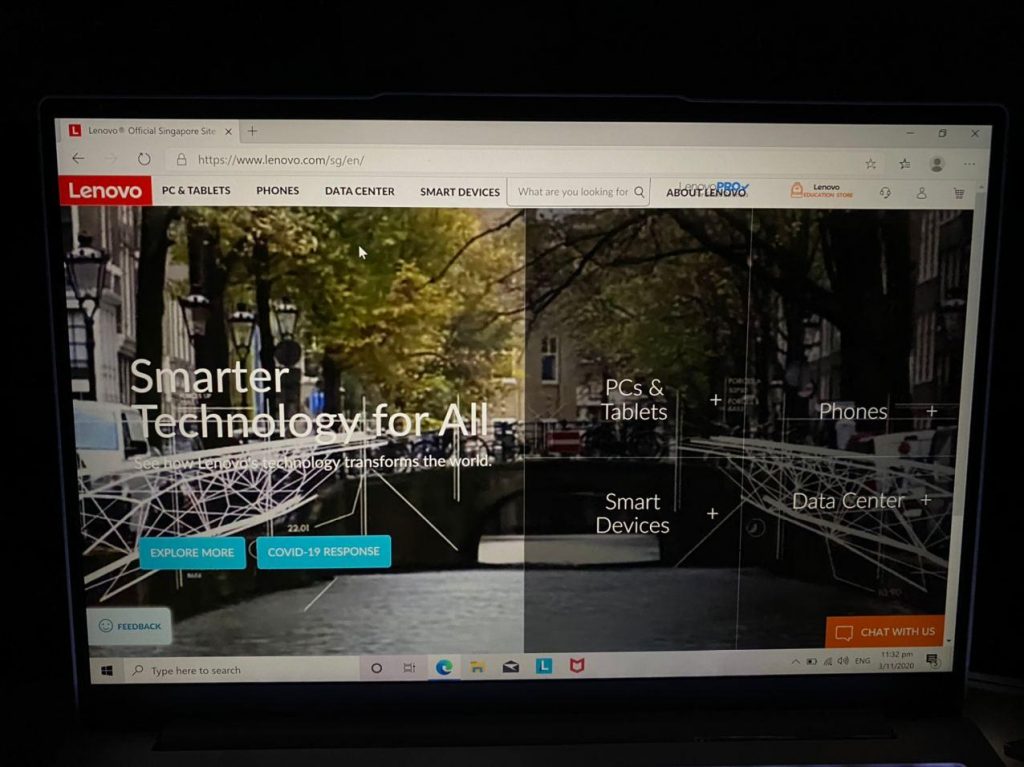Click the Smarter Technology for All headline
Image resolution: width=1024 pixels, height=767 pixels.
coord(308,399)
